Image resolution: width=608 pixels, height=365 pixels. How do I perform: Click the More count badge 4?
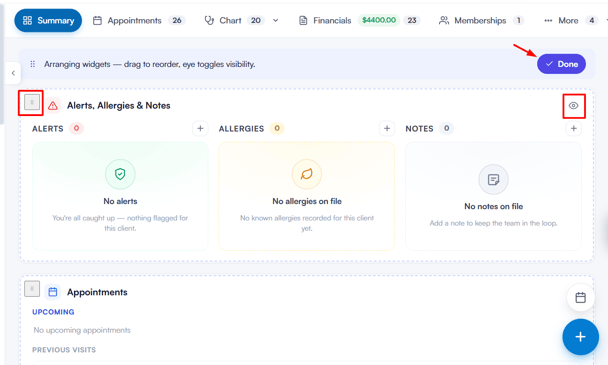[591, 20]
